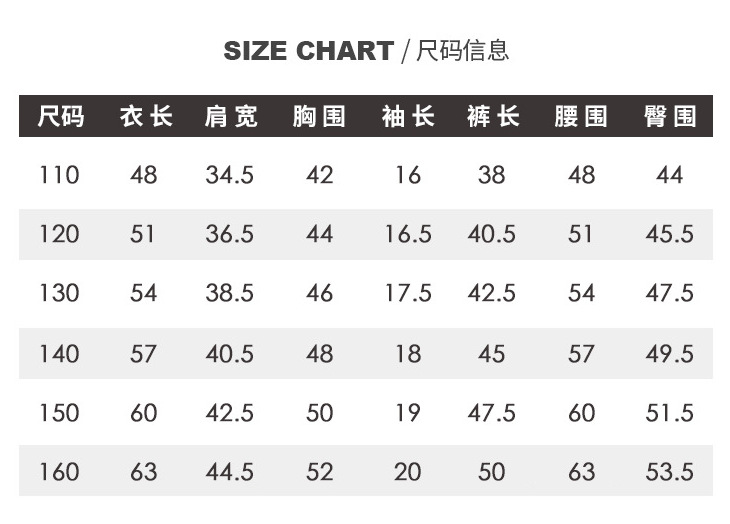Image resolution: width=730 pixels, height=524 pixels.
Task: Click the size 150 row label
Action: pos(59,412)
